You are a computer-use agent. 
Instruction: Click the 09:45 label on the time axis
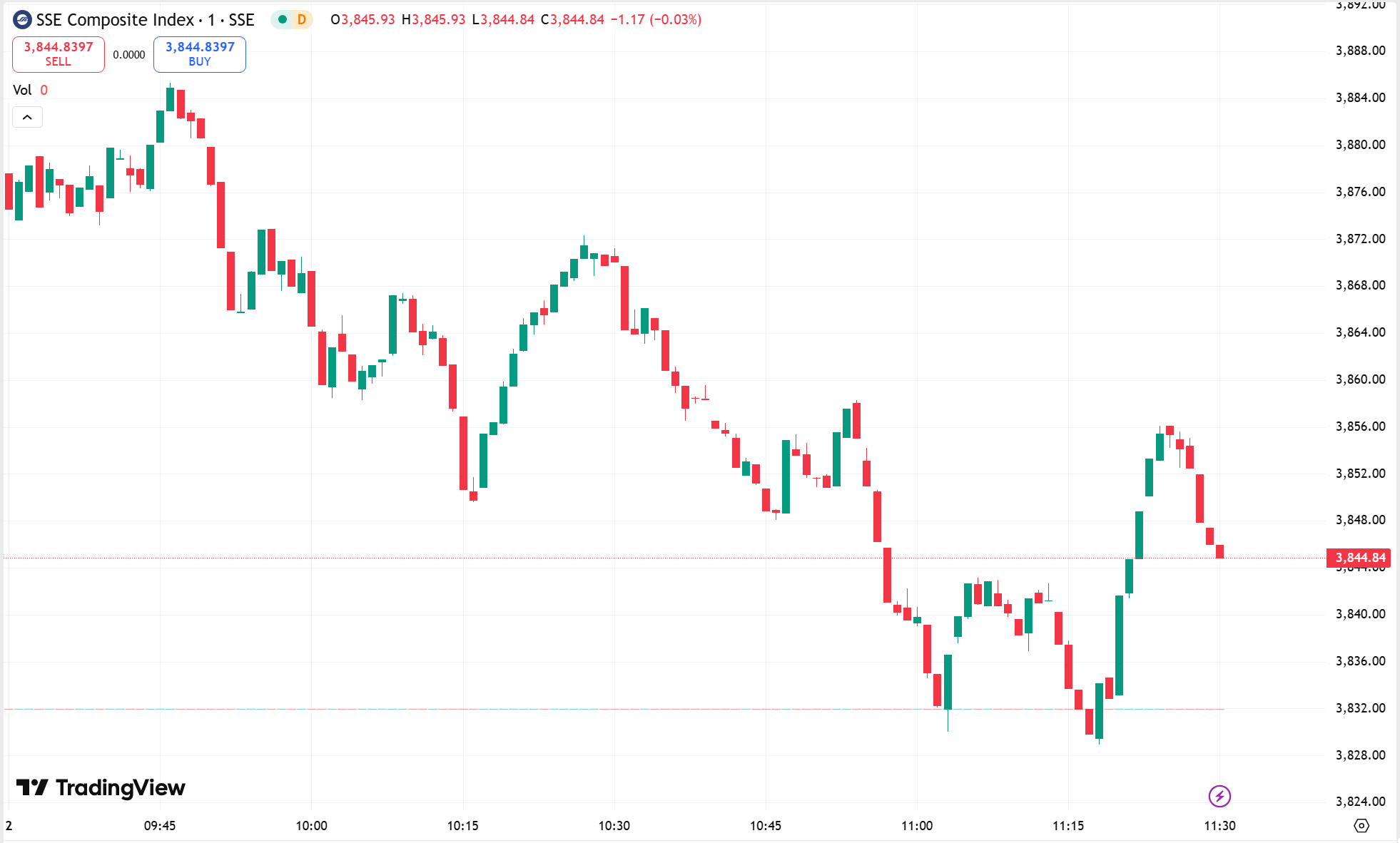[160, 826]
